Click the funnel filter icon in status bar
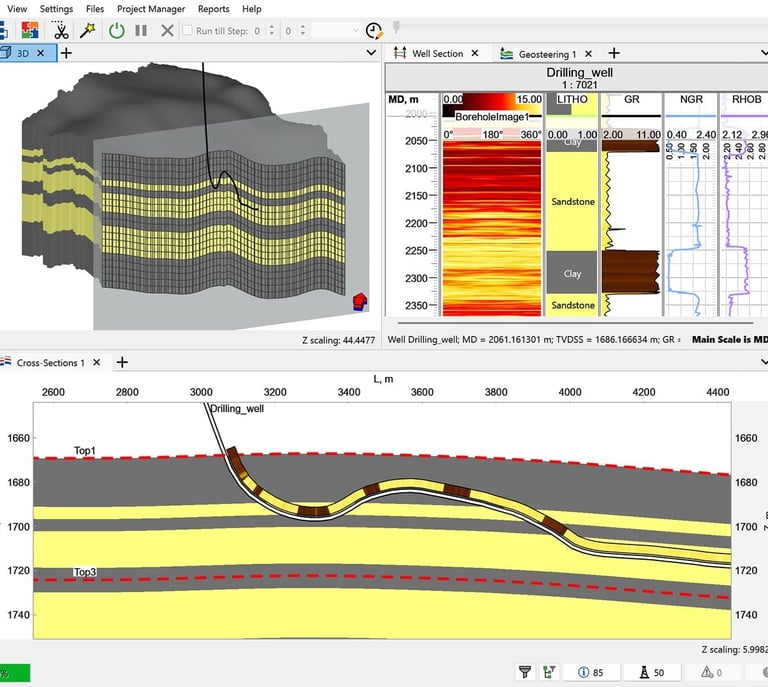The height and width of the screenshot is (687, 768). (524, 673)
